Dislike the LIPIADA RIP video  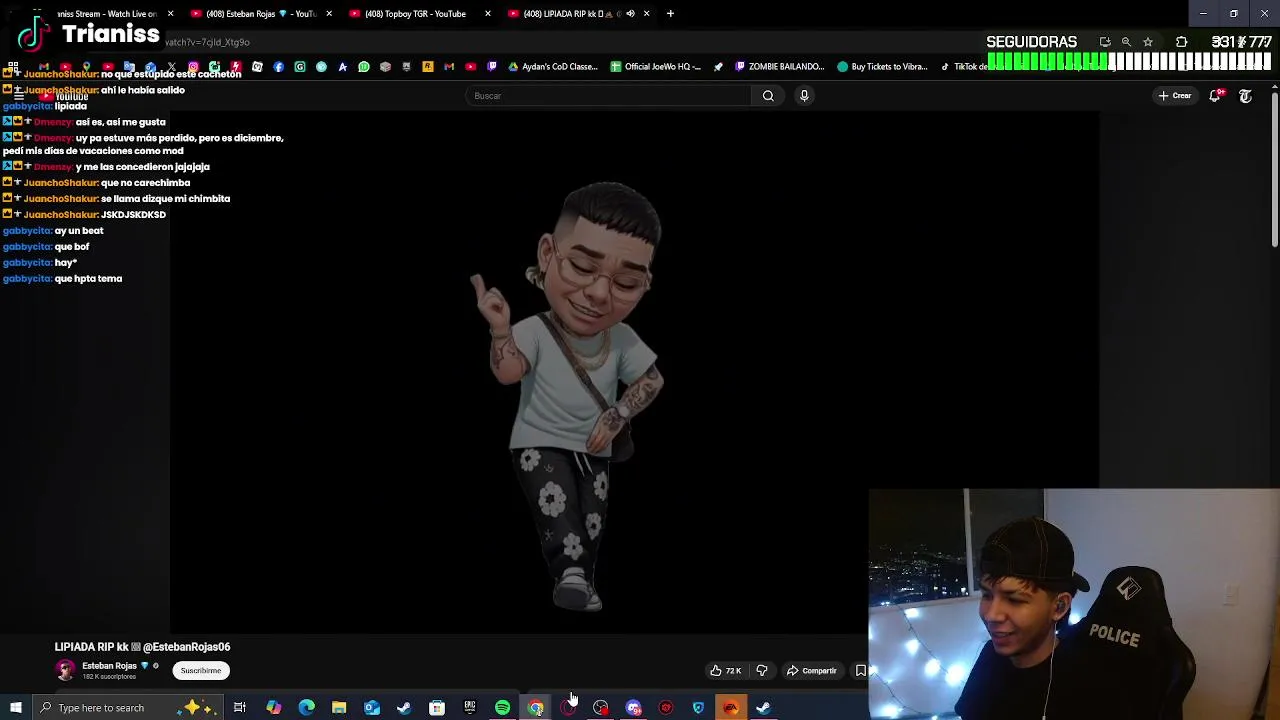click(762, 671)
